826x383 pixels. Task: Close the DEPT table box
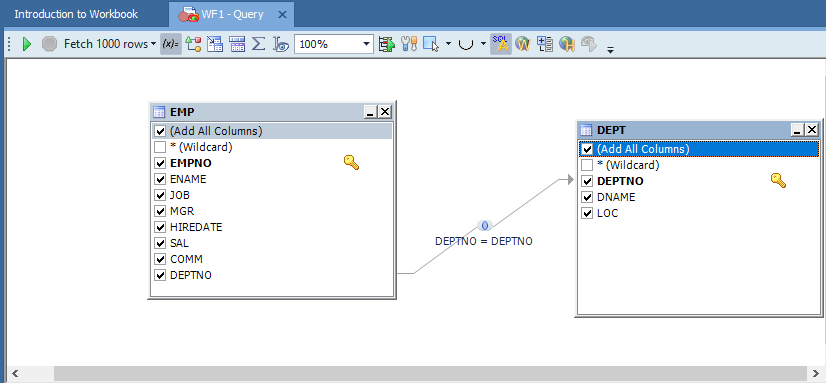point(812,130)
